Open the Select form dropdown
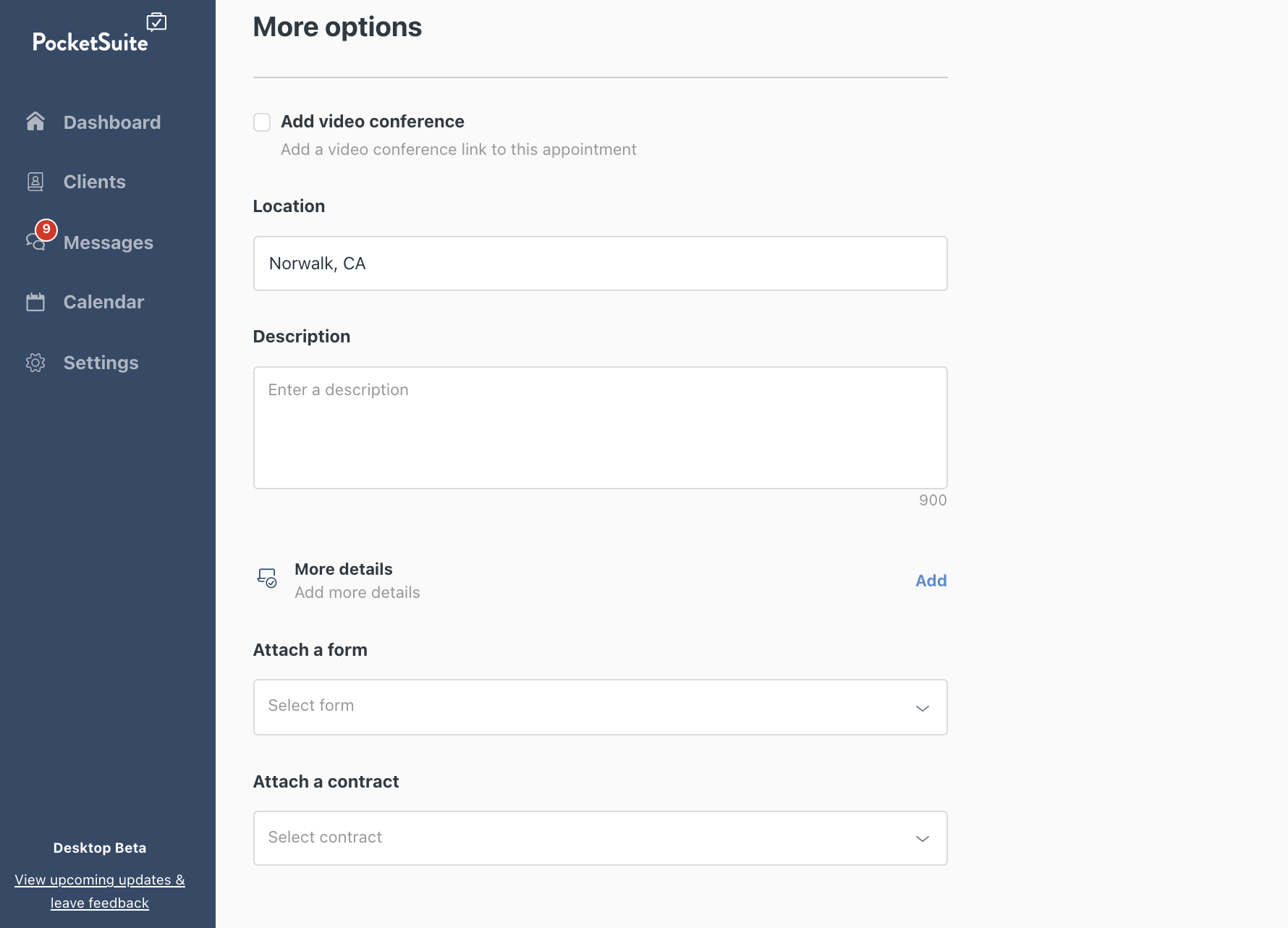Screen dimensions: 1288x928 tap(601, 707)
